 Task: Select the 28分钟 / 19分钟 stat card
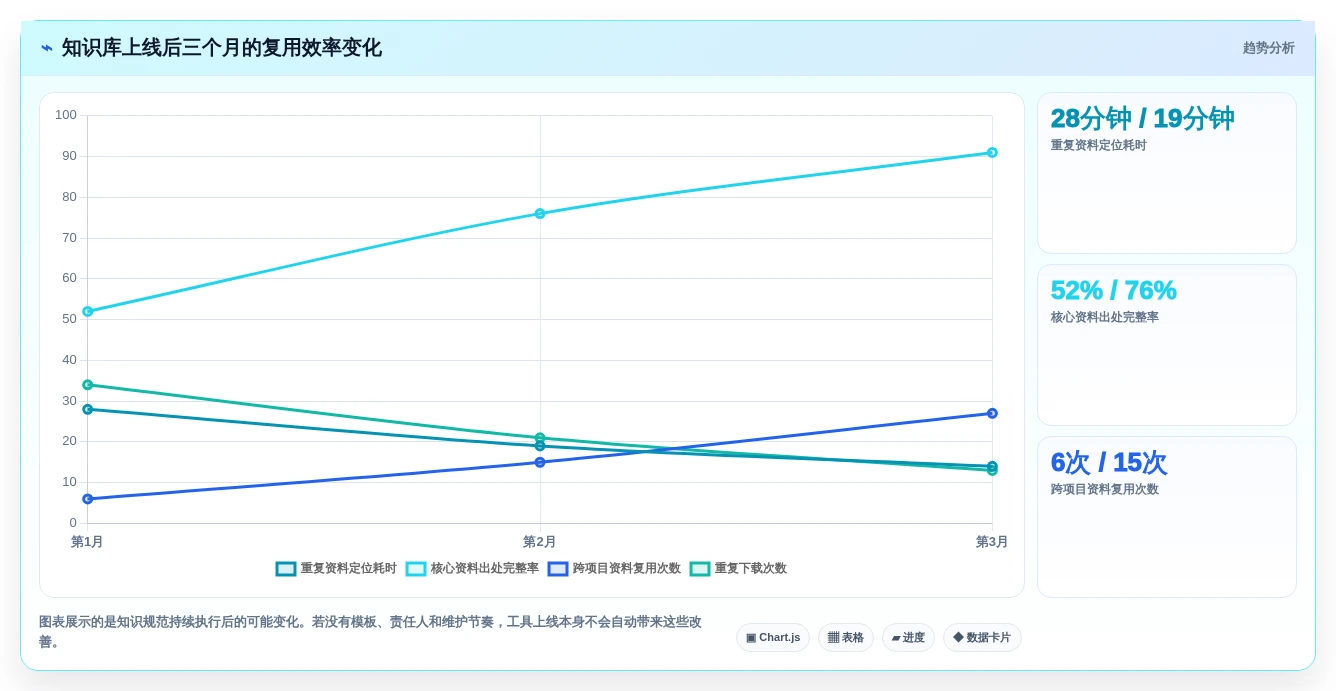coord(1167,173)
